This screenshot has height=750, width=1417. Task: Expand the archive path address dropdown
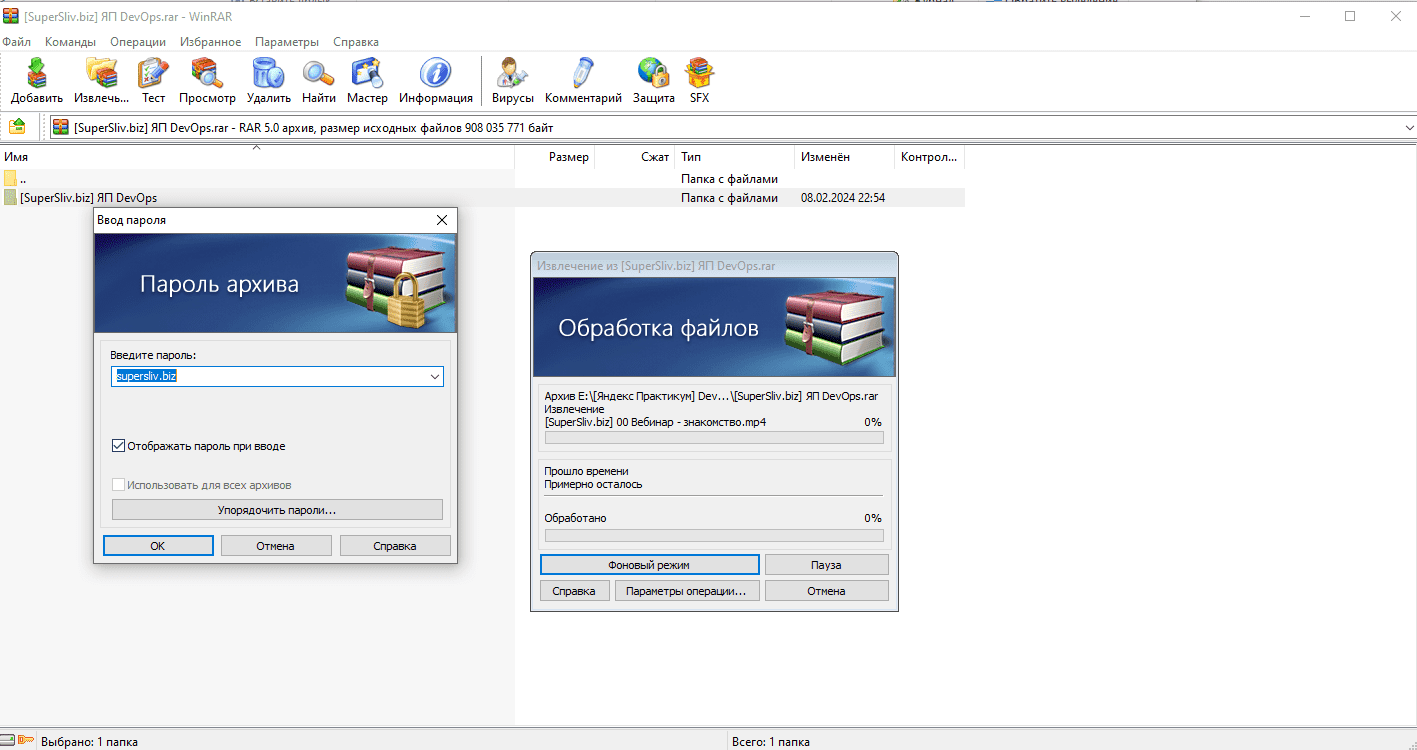click(1408, 127)
